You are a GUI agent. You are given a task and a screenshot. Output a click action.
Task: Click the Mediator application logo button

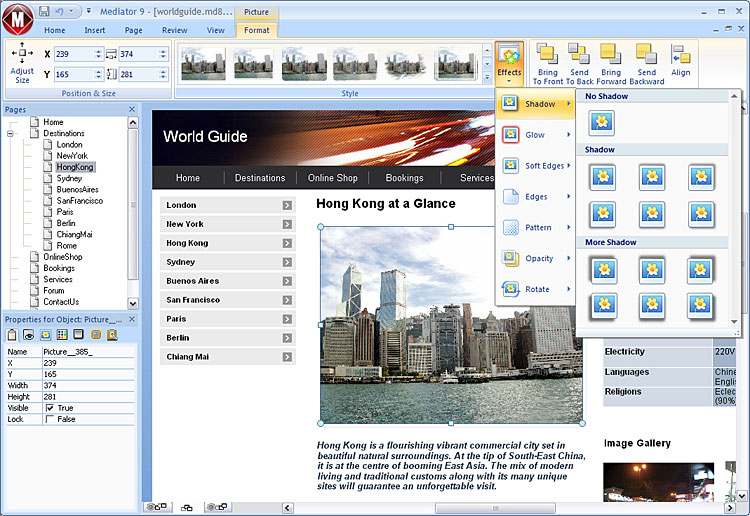18,19
